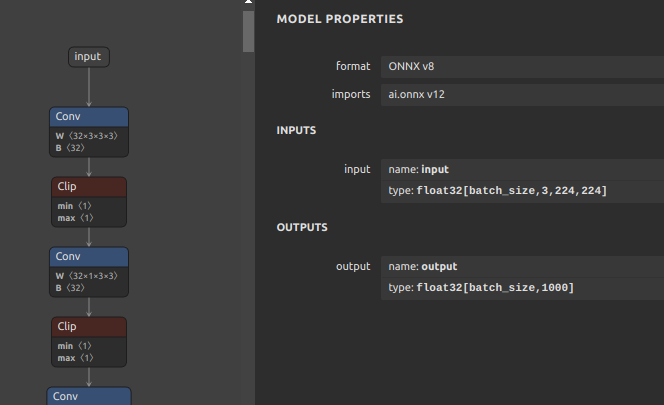
Task: Select the input node in the graph
Action: (x=89, y=57)
